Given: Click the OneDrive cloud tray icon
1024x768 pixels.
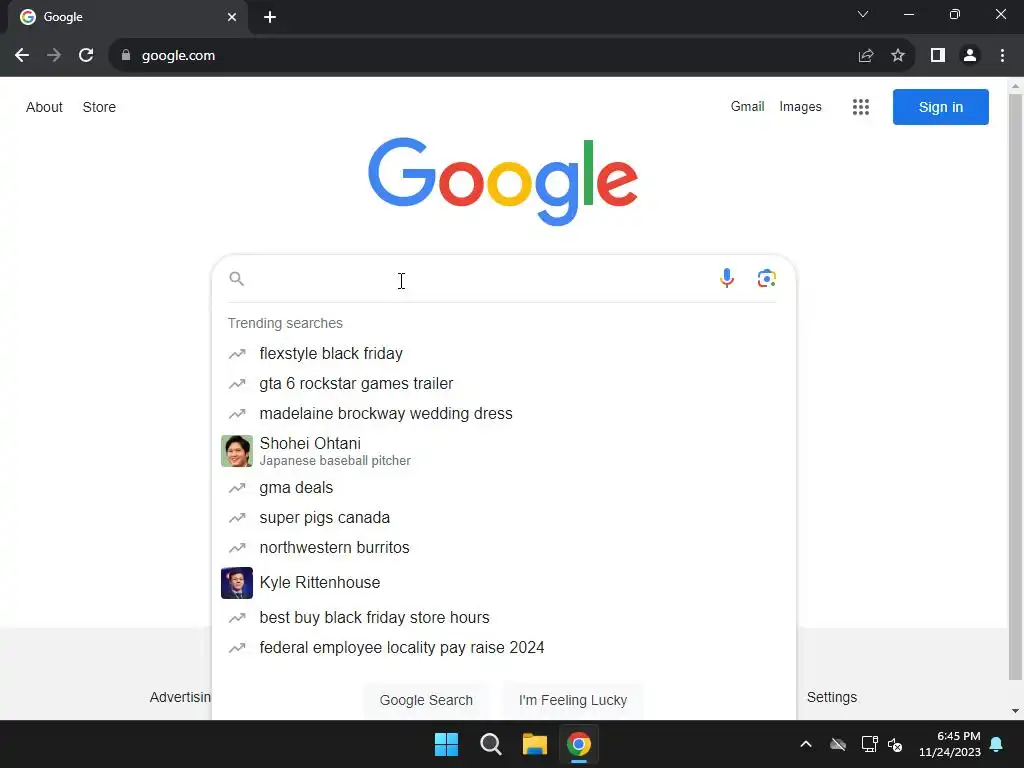Looking at the screenshot, I should pos(838,744).
